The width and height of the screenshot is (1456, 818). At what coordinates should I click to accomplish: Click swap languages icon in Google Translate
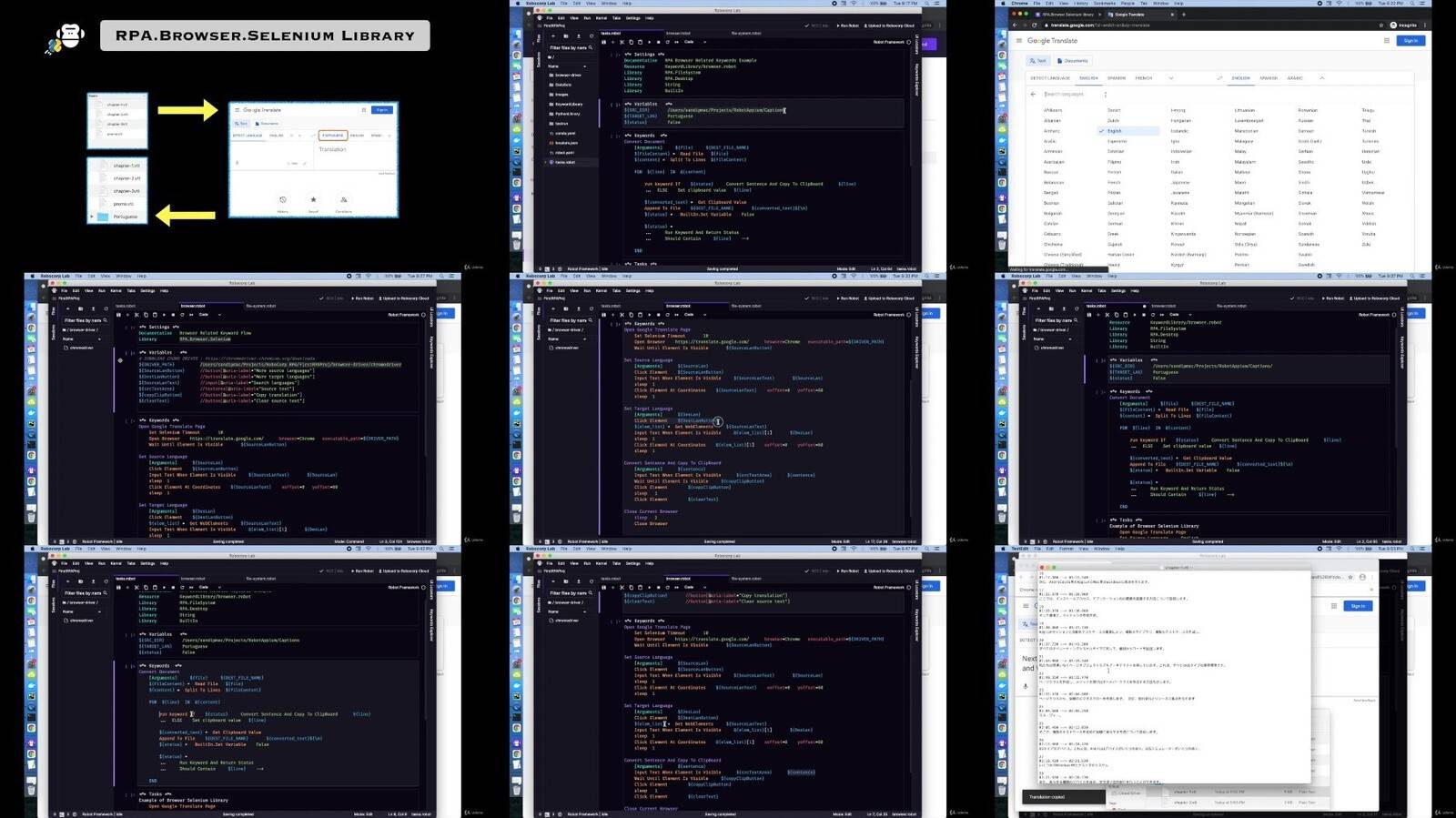(1219, 78)
